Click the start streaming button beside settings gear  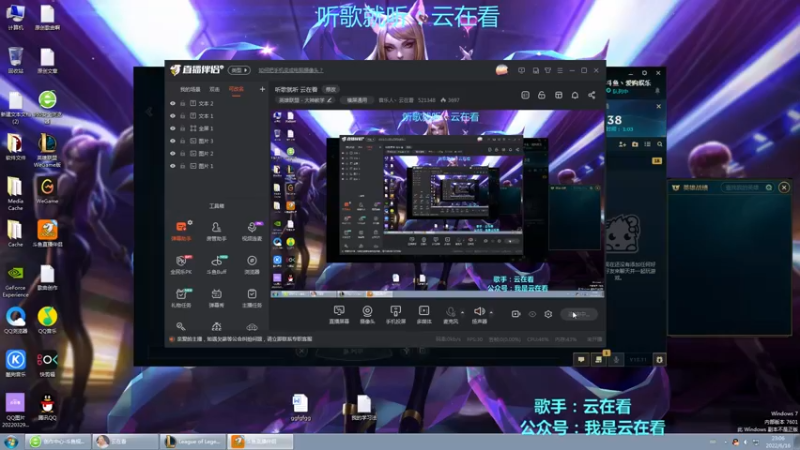tap(579, 314)
